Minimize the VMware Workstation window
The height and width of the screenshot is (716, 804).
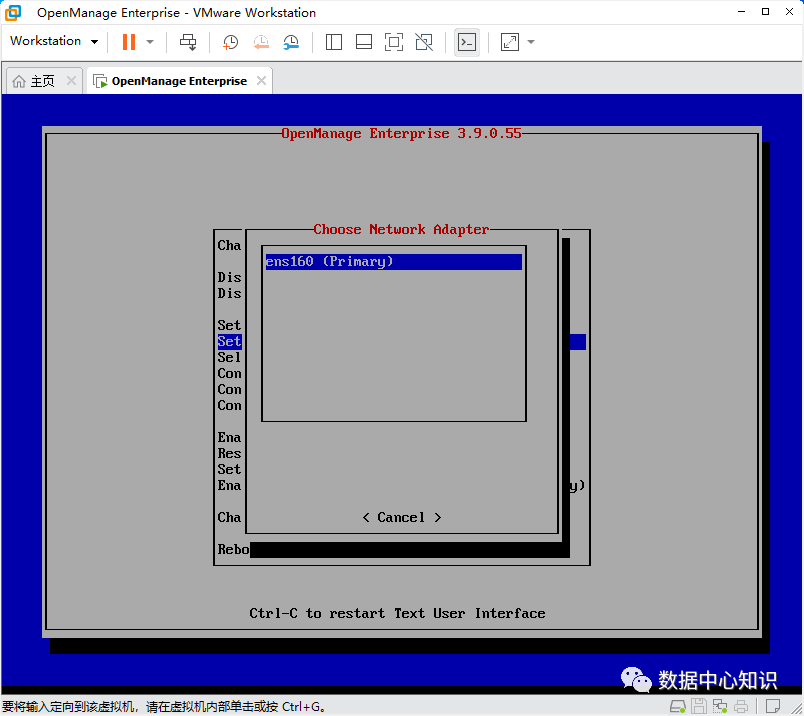741,12
